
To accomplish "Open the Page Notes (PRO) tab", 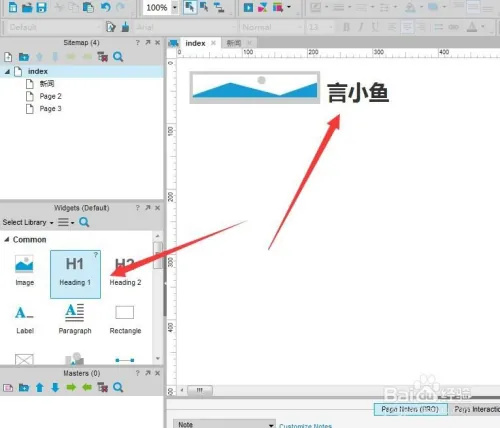I will [x=410, y=409].
